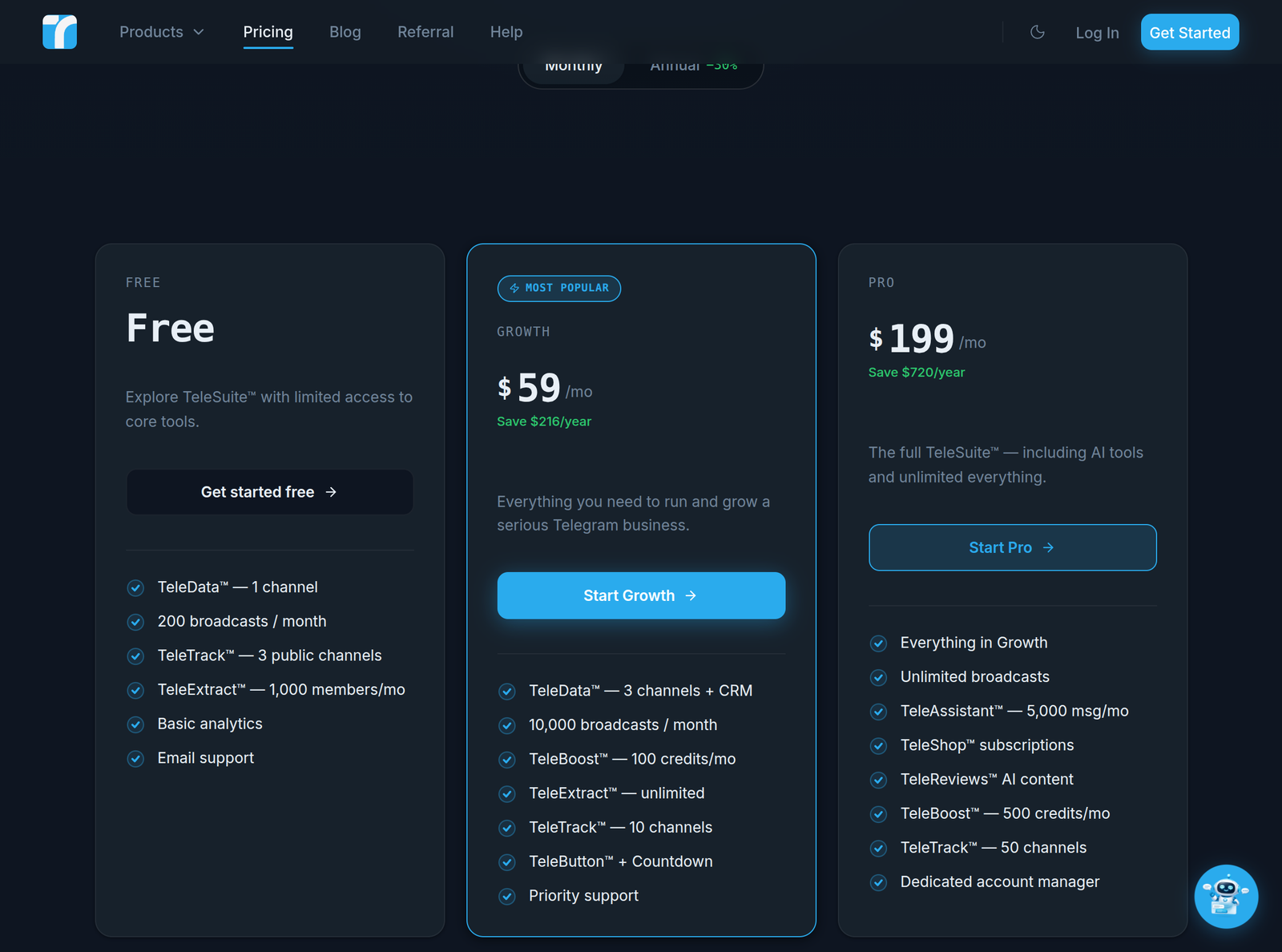Click checkmark beside Dedicated account manager
Viewport: 1282px width, 952px height.
[879, 882]
